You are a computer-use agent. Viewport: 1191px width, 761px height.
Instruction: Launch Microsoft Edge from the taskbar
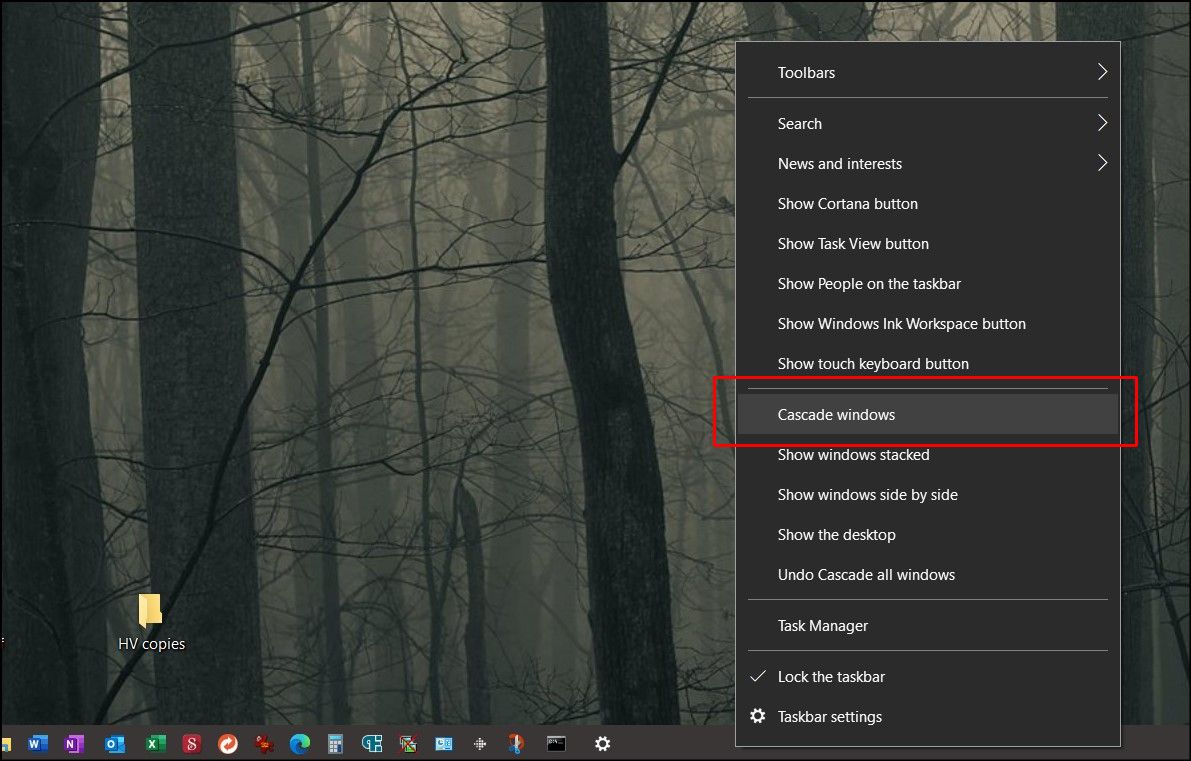(300, 744)
